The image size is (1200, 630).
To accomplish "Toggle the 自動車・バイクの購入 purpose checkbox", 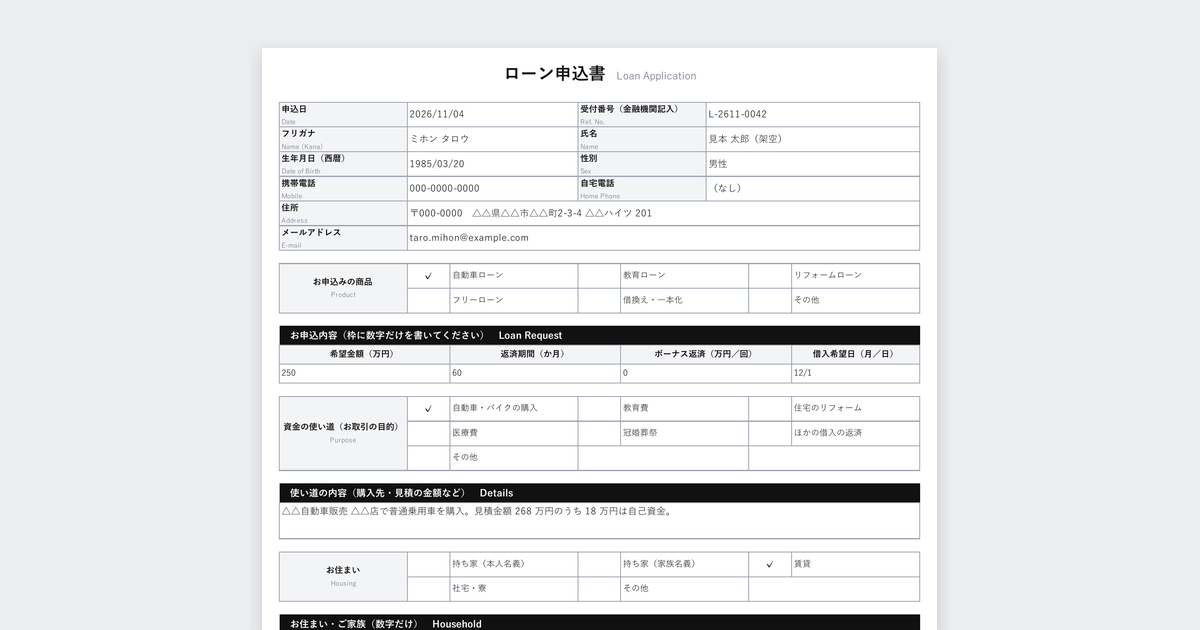I will 428,409.
